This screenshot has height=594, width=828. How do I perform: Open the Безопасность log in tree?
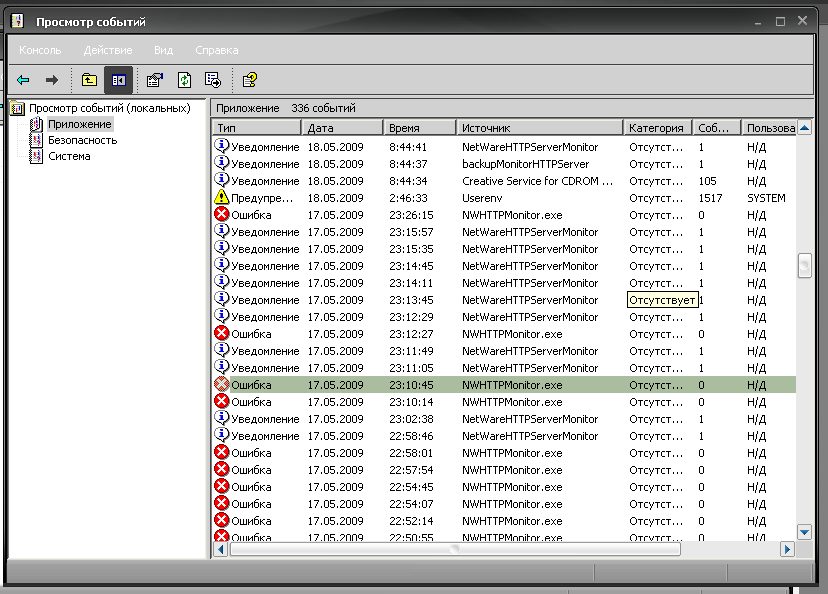coord(82,140)
